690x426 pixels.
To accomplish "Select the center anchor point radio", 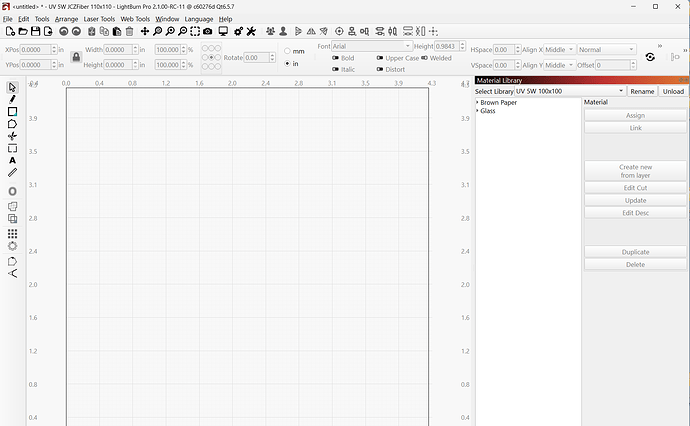I will (211, 57).
